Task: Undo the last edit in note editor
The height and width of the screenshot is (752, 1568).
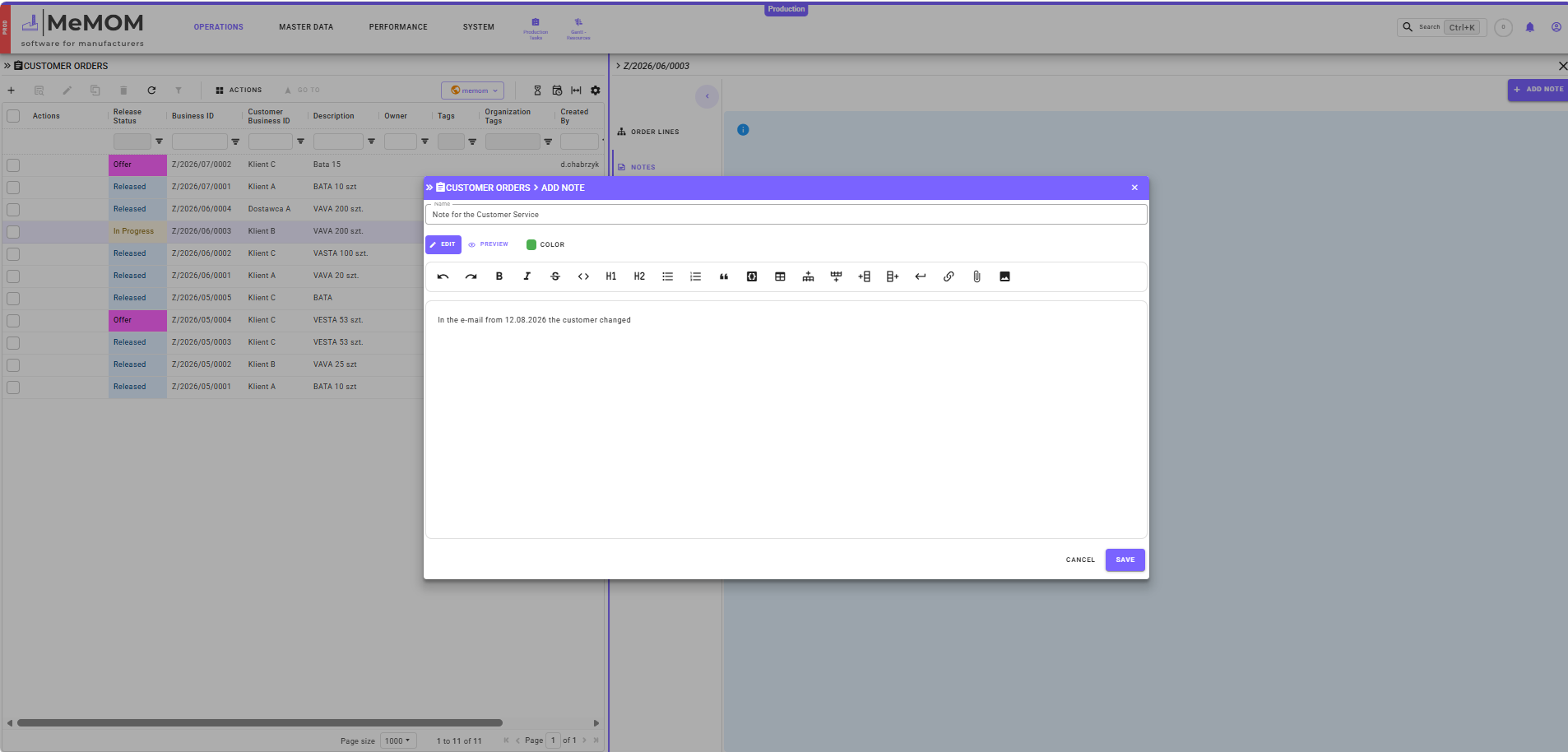Action: (443, 276)
